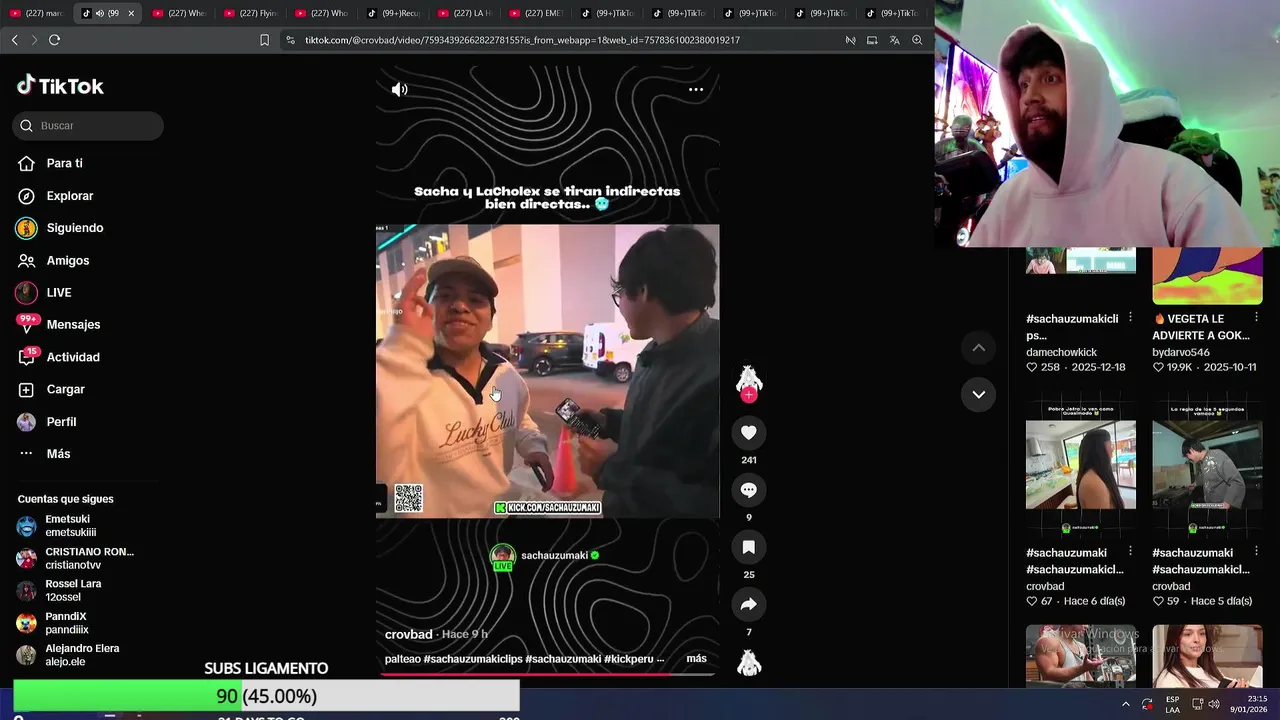
Task: Close the active TikTok tab
Action: [130, 13]
